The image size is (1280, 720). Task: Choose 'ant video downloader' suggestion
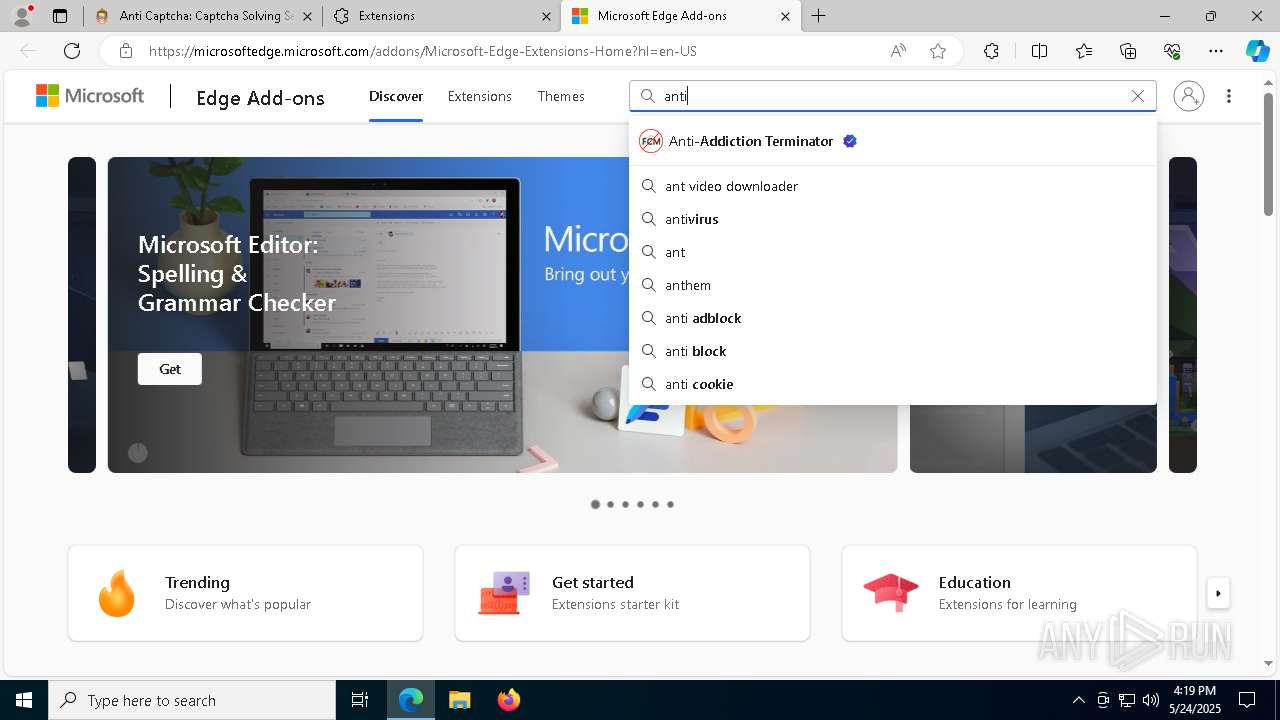click(x=893, y=186)
